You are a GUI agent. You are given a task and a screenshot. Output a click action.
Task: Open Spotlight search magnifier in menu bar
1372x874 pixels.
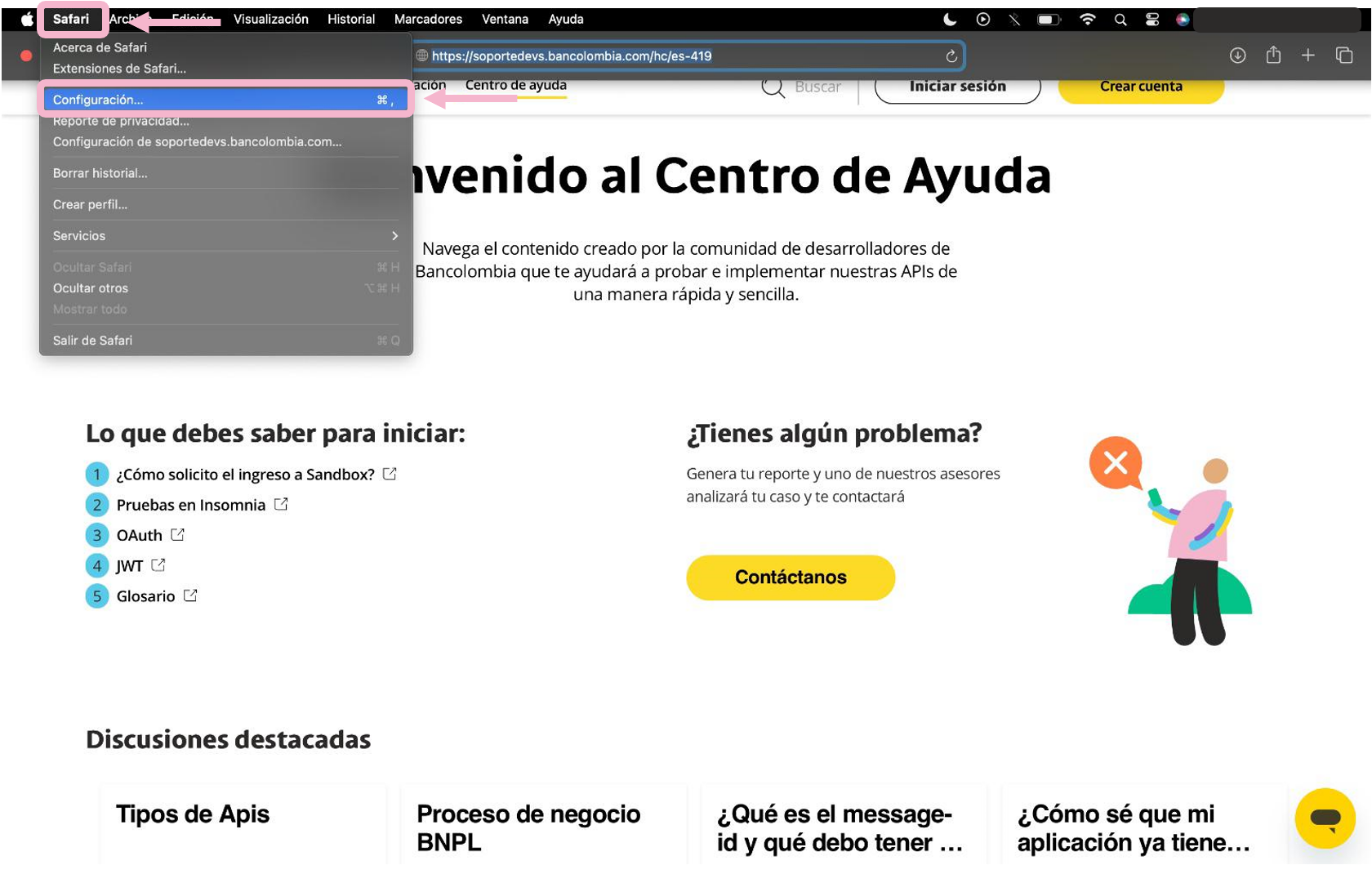click(1120, 20)
